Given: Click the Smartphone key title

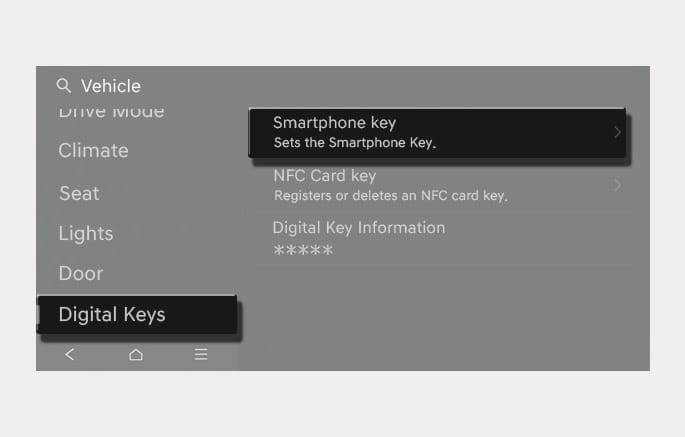Looking at the screenshot, I should 335,123.
